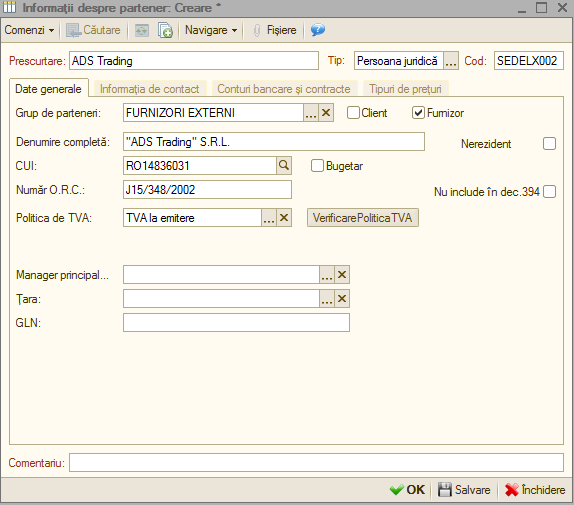Click the magnifier icon next to CUI

pos(284,165)
